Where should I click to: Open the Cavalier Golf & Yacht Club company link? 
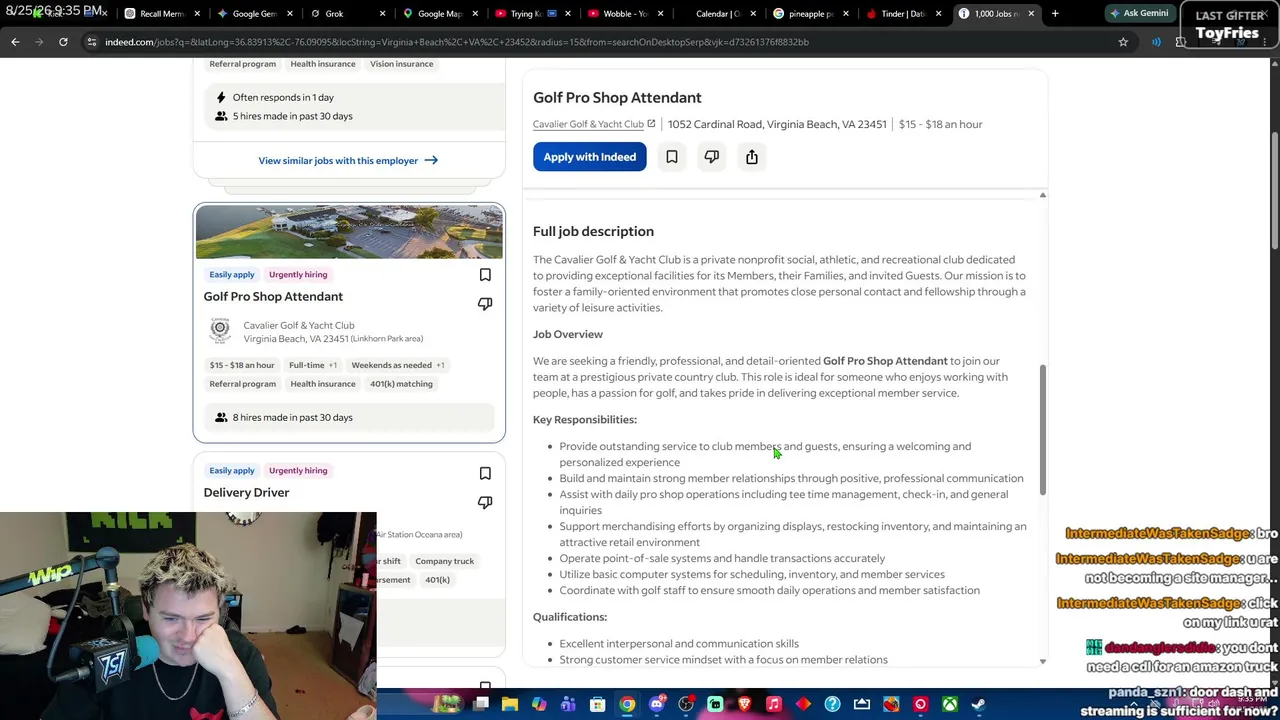(x=594, y=124)
